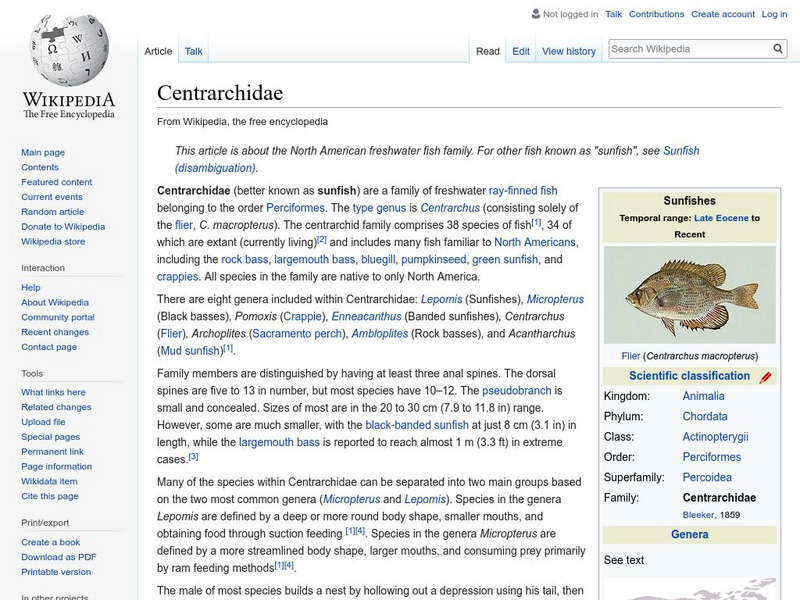800x600 pixels.
Task: Follow the black-banded sunfish link
Action: [x=417, y=425]
